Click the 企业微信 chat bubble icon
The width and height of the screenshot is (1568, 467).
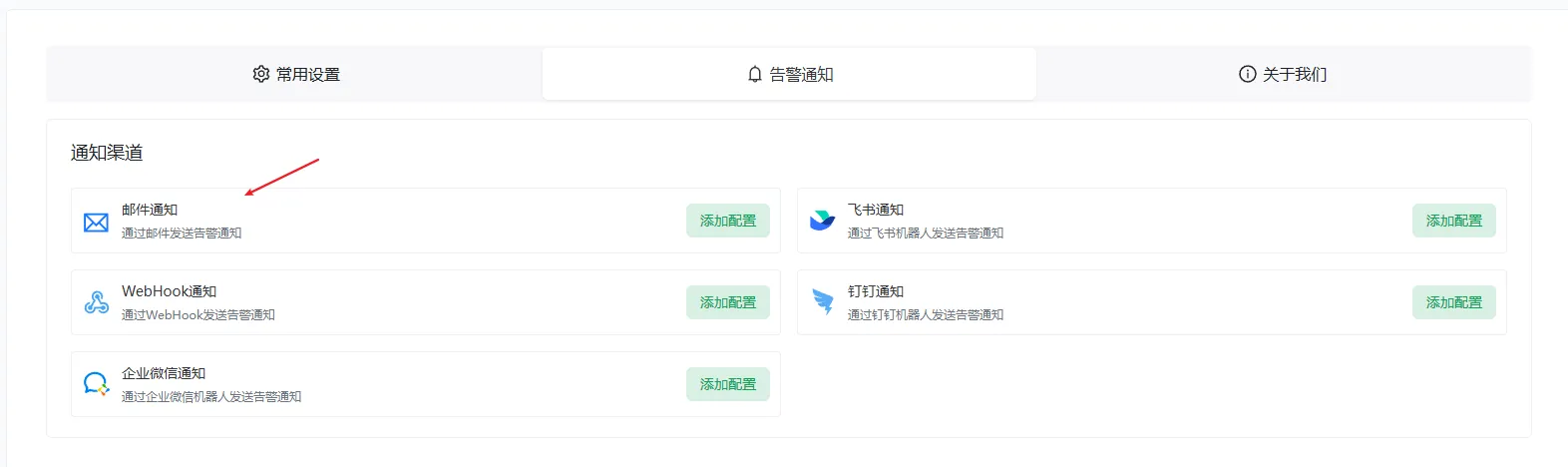tap(96, 384)
